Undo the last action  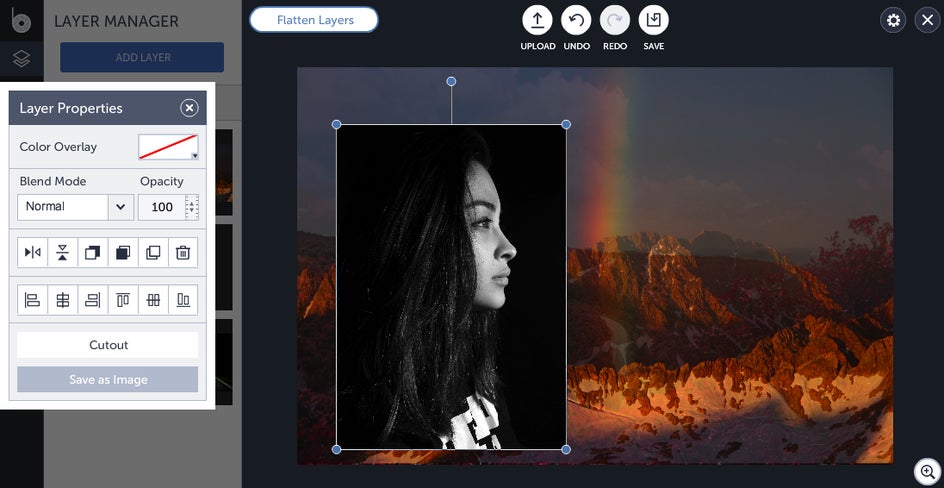pyautogui.click(x=576, y=20)
